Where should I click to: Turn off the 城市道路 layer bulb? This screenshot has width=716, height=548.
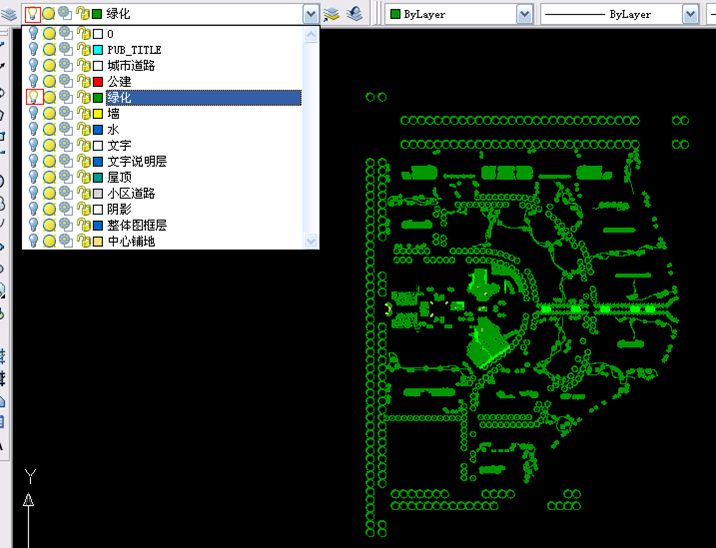(x=33, y=65)
